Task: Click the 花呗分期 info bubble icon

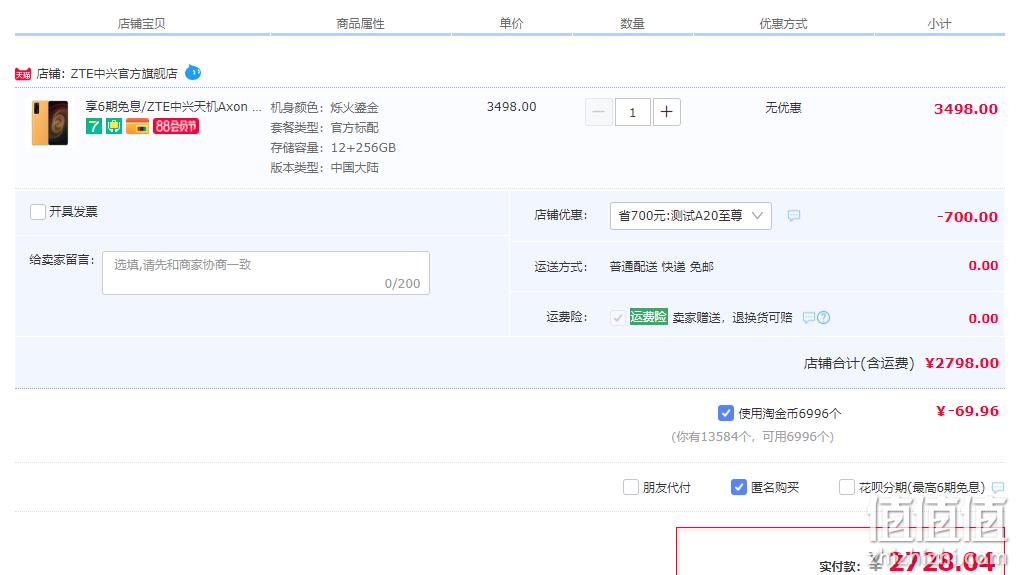Action: [998, 487]
